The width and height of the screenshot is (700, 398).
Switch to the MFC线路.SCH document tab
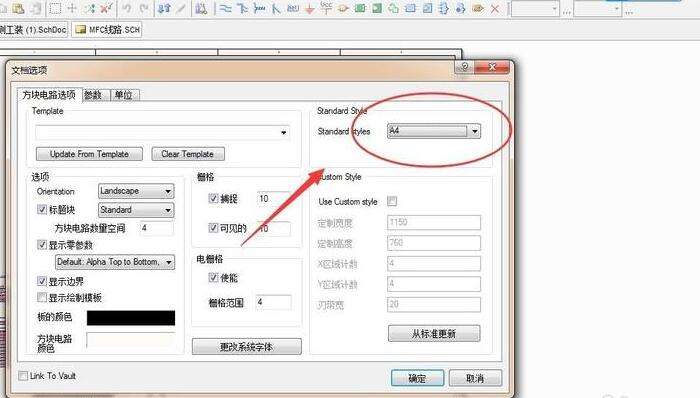107,30
